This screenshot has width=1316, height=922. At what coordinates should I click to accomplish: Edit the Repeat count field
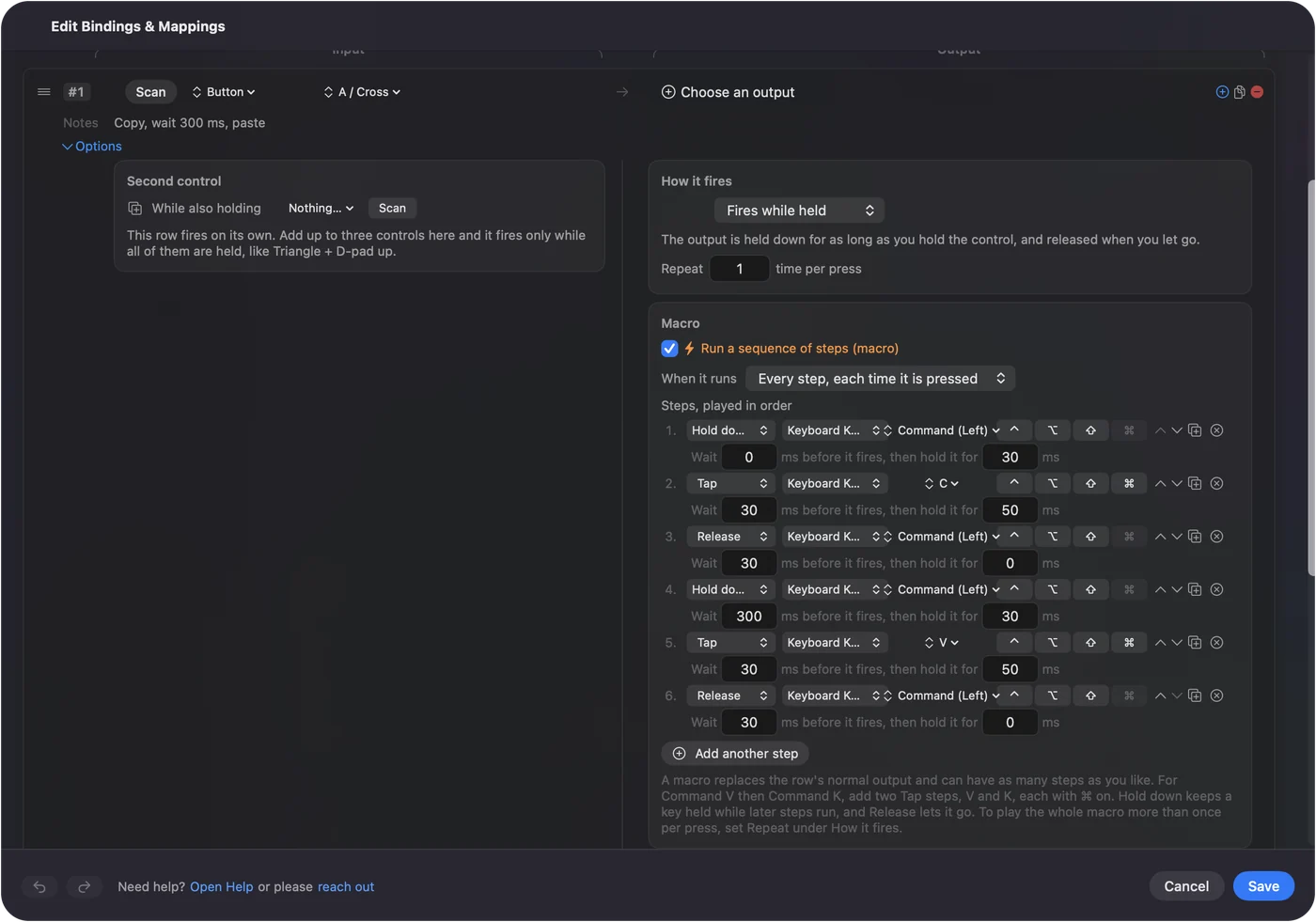[740, 269]
